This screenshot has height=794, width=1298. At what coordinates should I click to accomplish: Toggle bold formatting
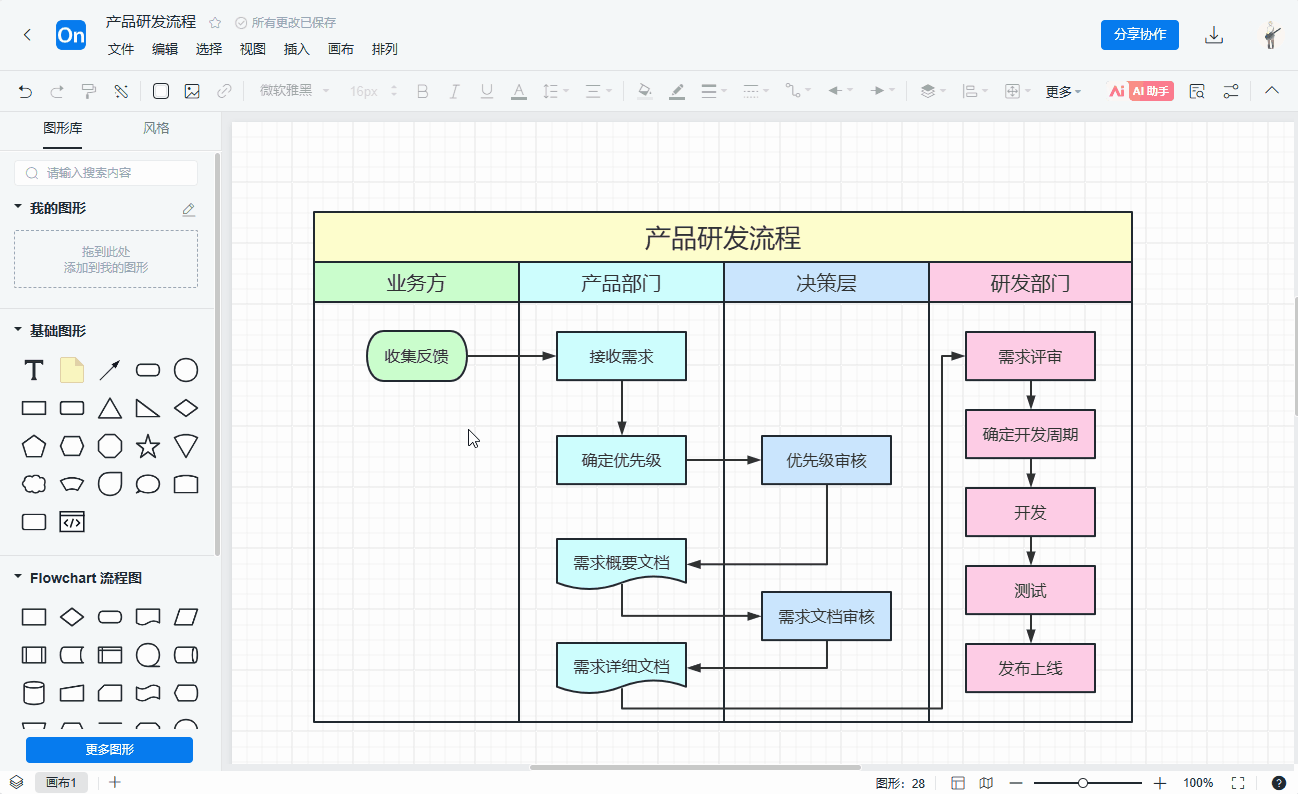pyautogui.click(x=422, y=91)
